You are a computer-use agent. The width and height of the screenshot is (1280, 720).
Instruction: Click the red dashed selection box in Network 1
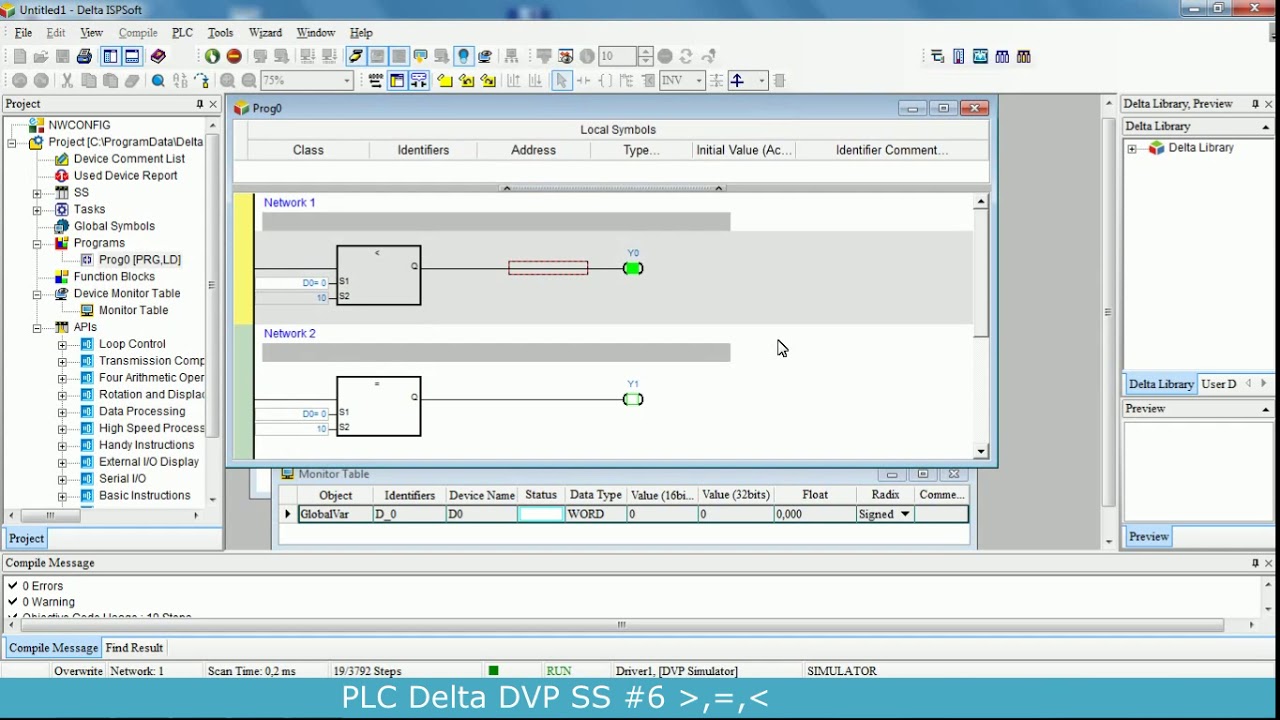click(548, 267)
